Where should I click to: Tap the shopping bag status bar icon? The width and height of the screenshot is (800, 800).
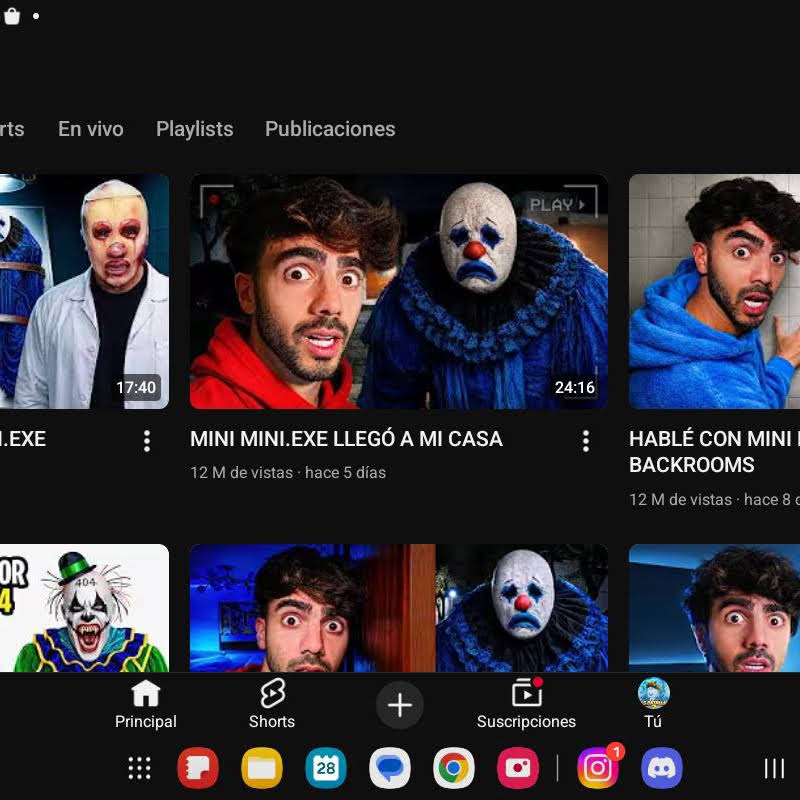click(x=12, y=16)
